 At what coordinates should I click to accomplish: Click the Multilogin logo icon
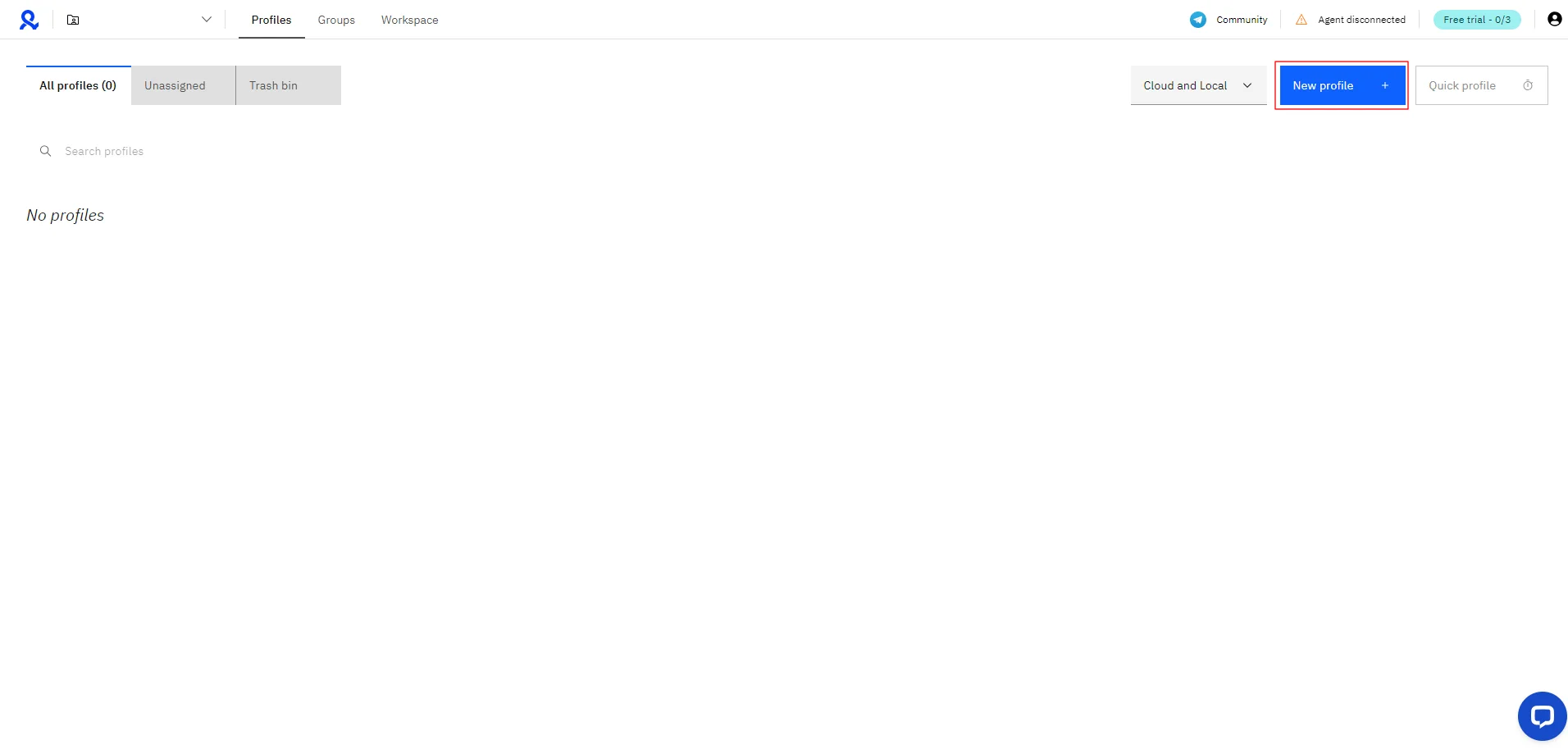pos(30,20)
